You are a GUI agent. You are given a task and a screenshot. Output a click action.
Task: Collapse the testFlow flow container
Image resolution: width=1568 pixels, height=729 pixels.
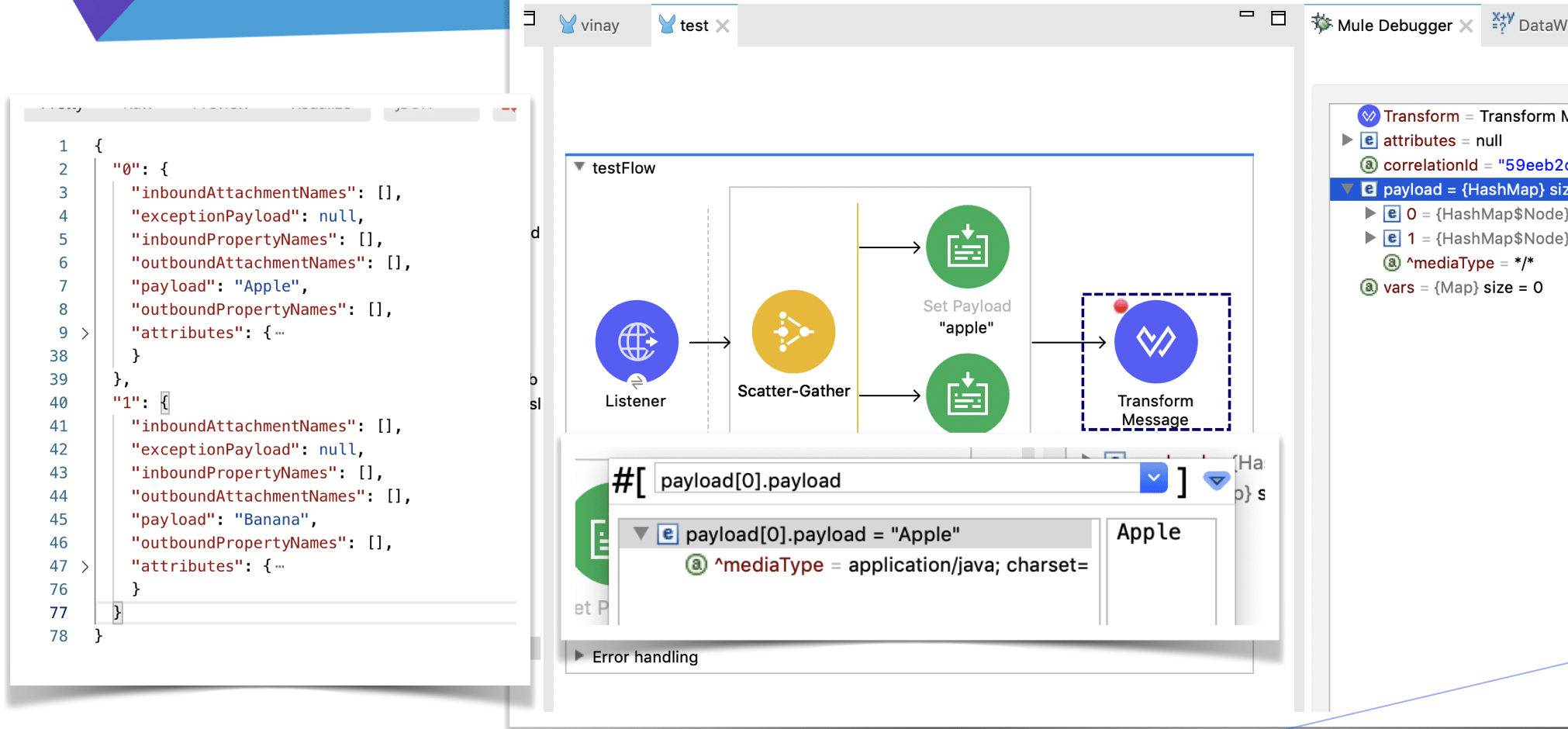pyautogui.click(x=579, y=167)
